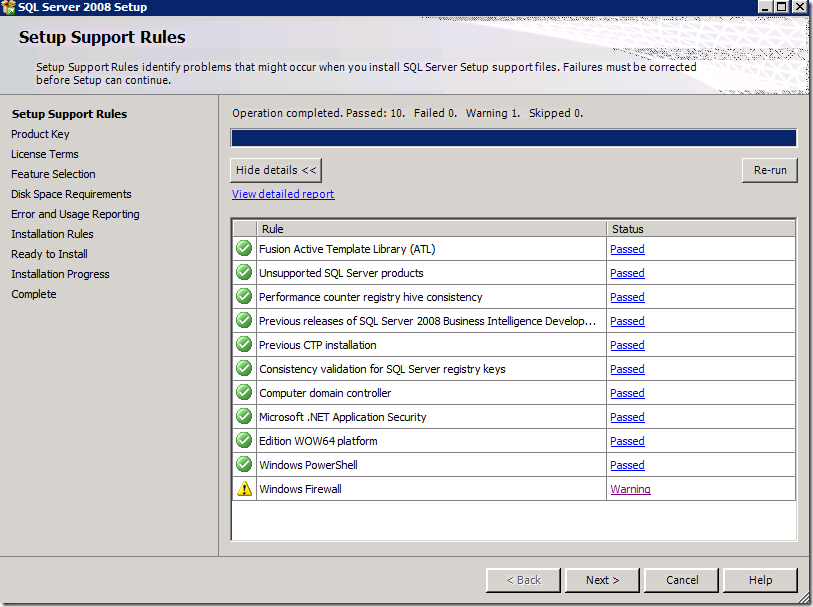Open Passed link for Microsoft .NET Application Security

627,417
